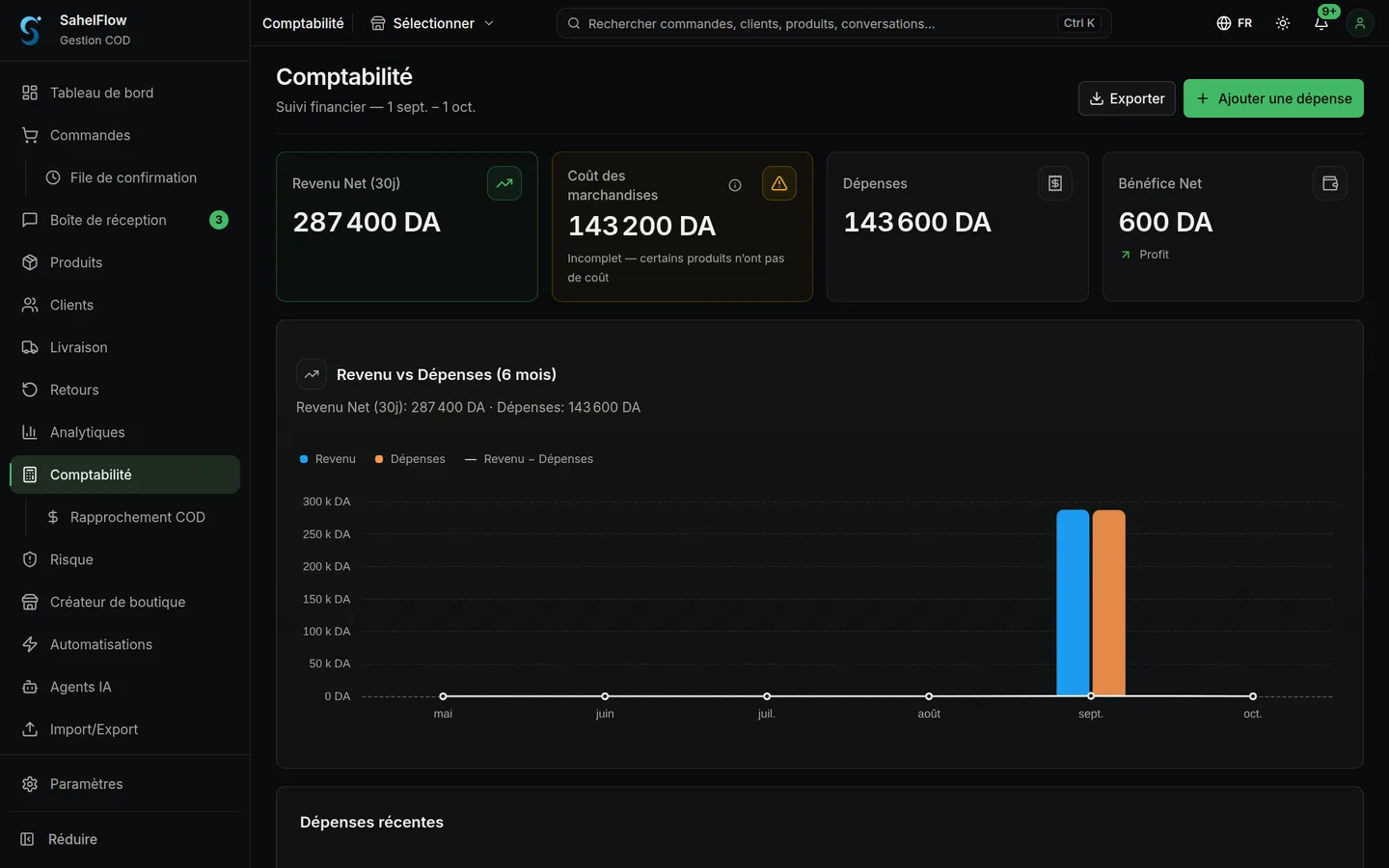
Task: Click the blue Revenu bar for sept.
Action: 1073,603
